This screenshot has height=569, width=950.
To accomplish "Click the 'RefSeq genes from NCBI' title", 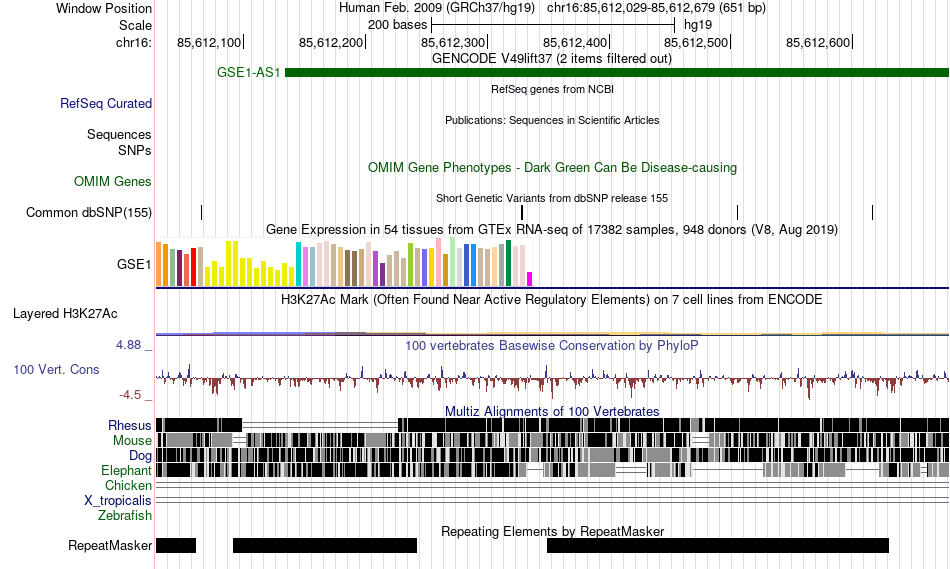I will pyautogui.click(x=553, y=89).
